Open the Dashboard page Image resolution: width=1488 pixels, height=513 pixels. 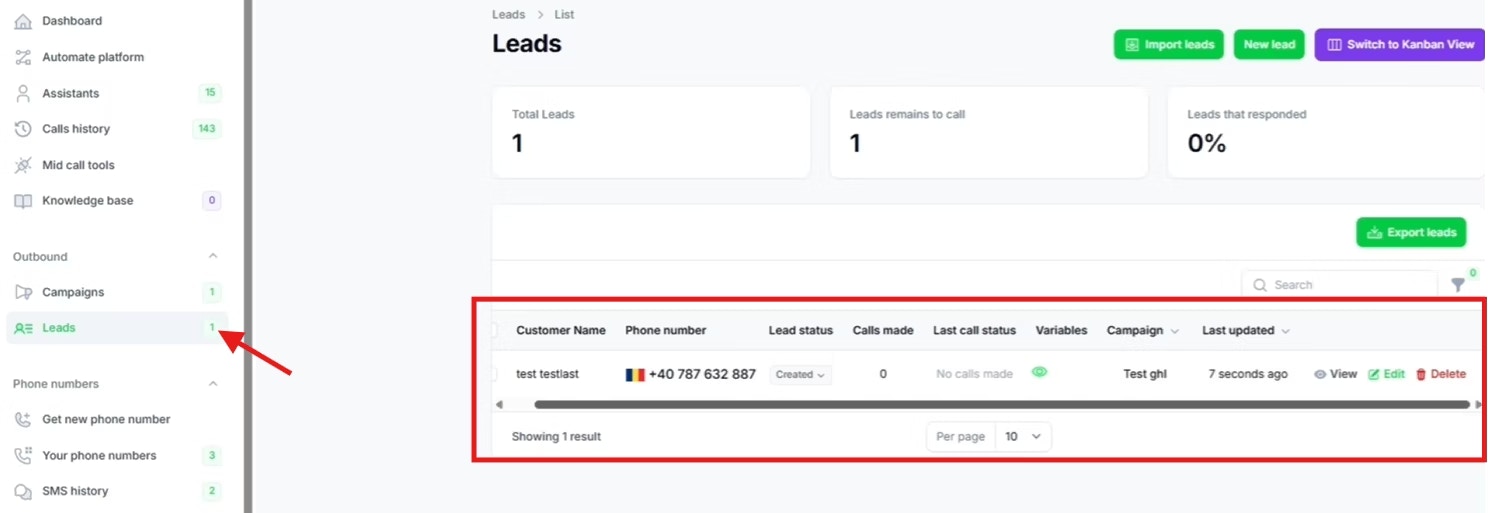tap(72, 21)
